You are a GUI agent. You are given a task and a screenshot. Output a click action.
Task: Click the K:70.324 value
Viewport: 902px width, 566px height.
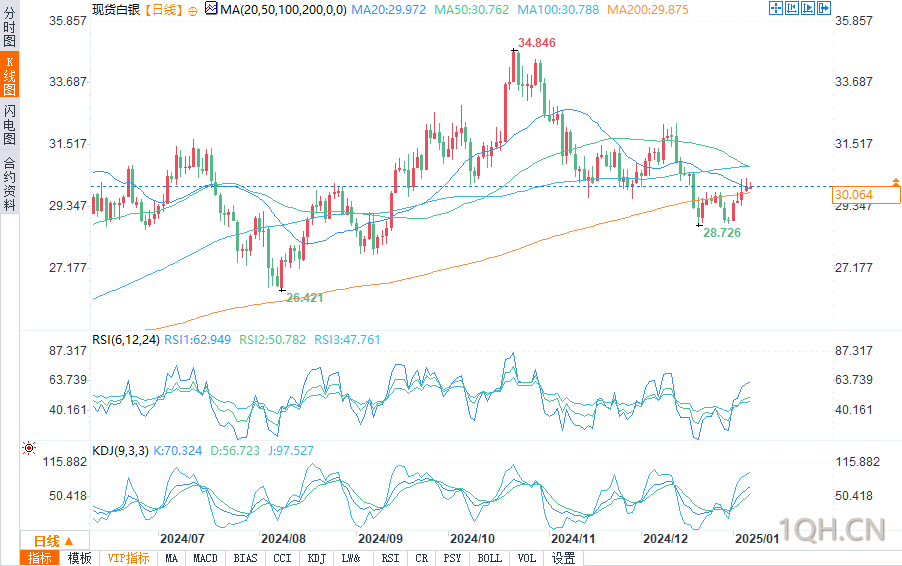click(x=178, y=451)
